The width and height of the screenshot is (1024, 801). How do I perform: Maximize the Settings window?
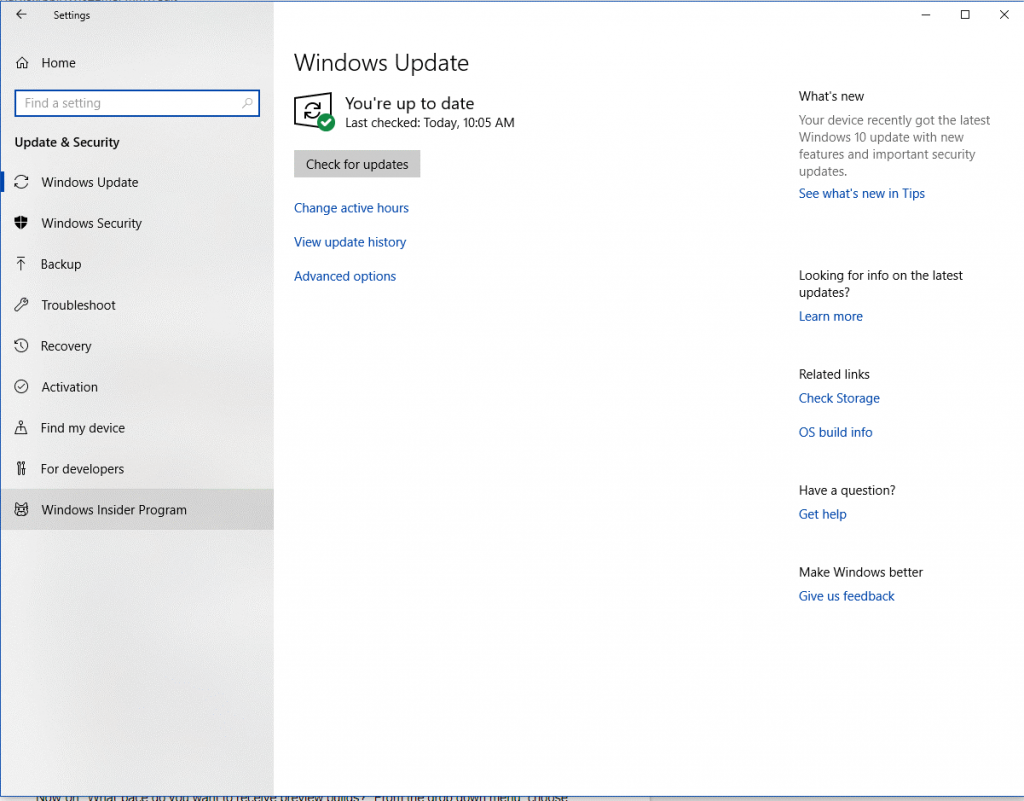(965, 14)
